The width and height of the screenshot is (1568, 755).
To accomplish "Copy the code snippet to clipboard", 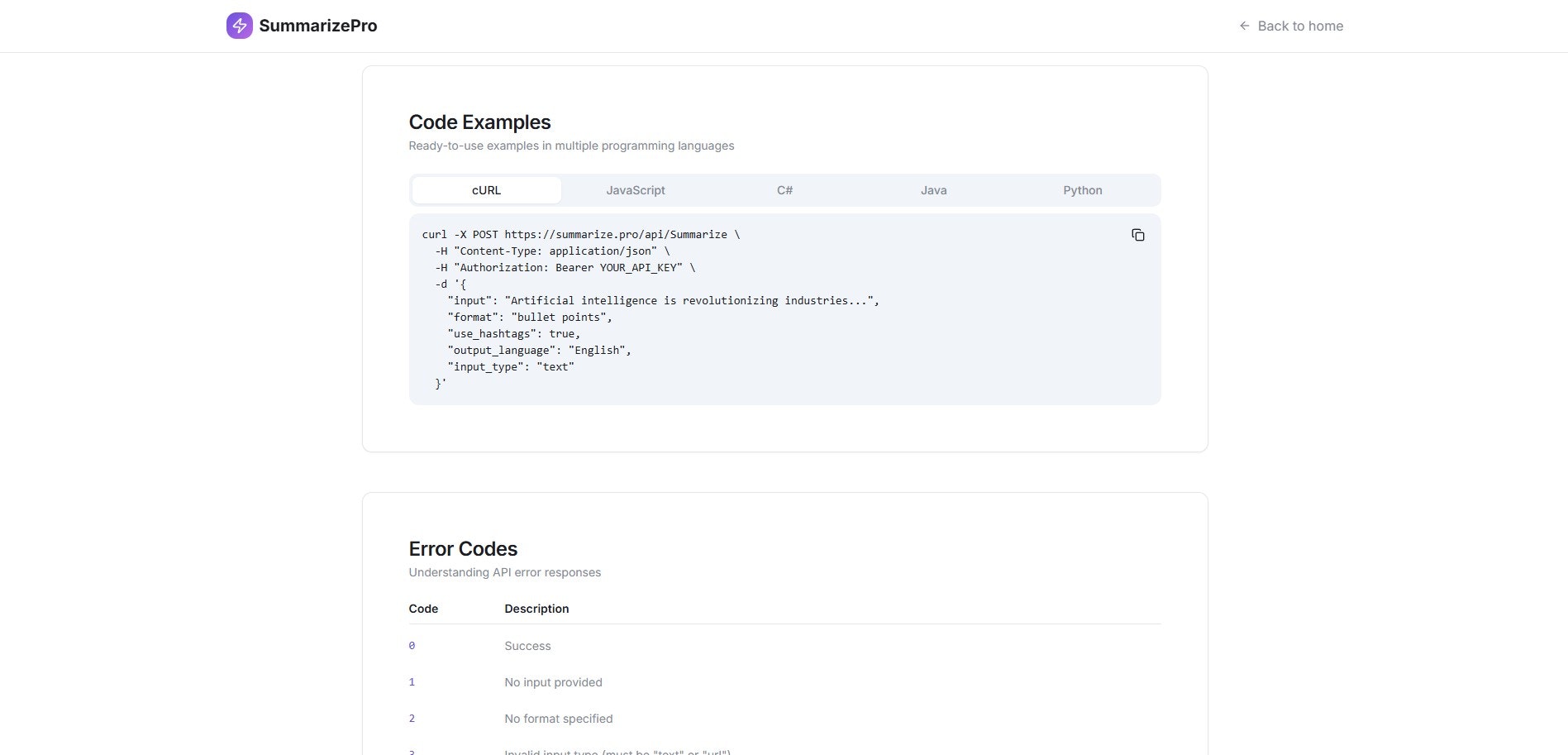I will point(1137,235).
